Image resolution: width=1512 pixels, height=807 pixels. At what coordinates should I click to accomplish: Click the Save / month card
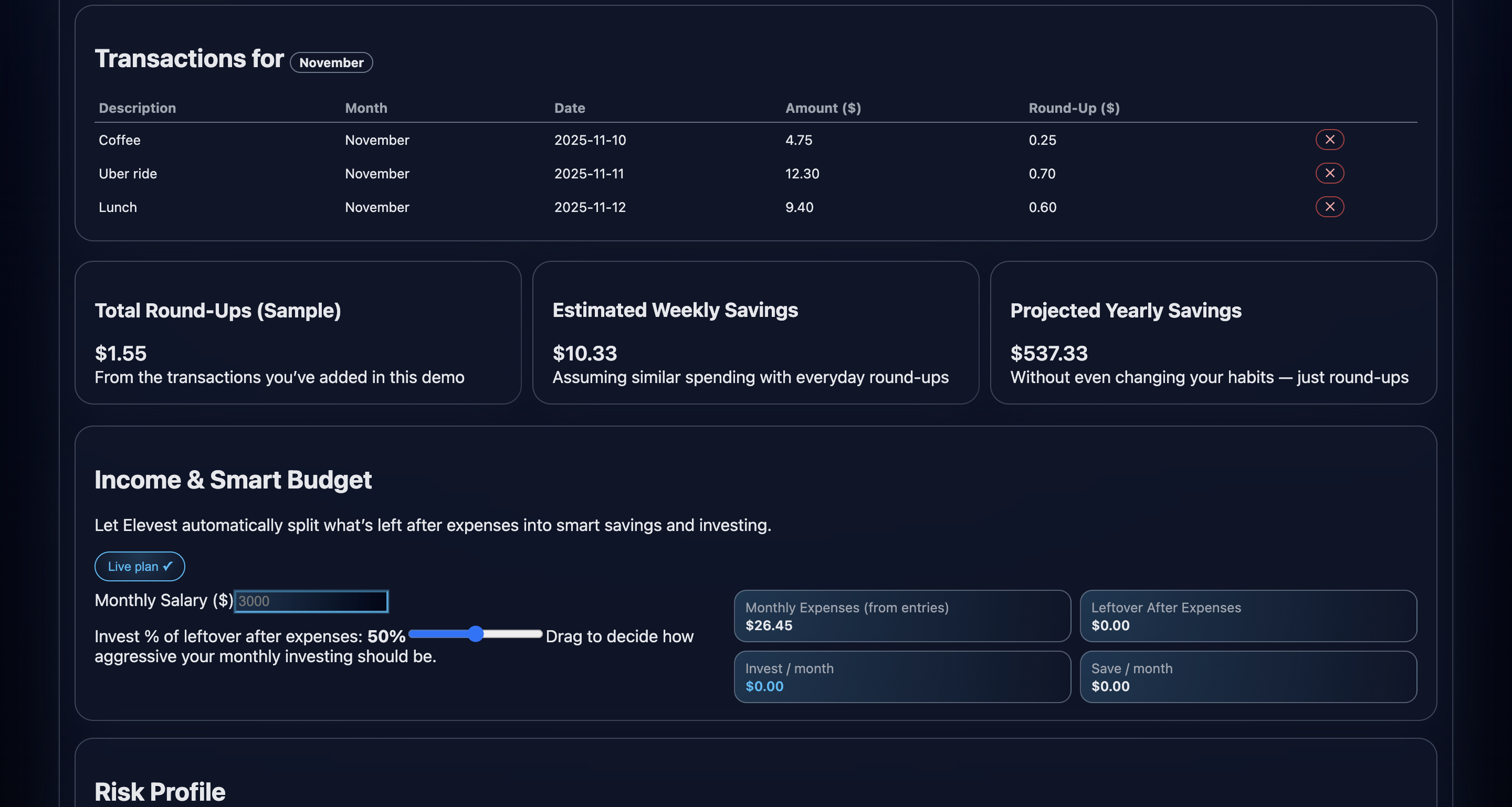point(1248,677)
